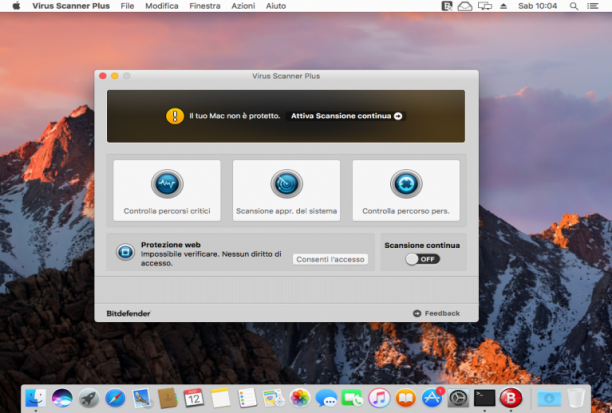Turn on Scansione continua switch

coord(422,259)
